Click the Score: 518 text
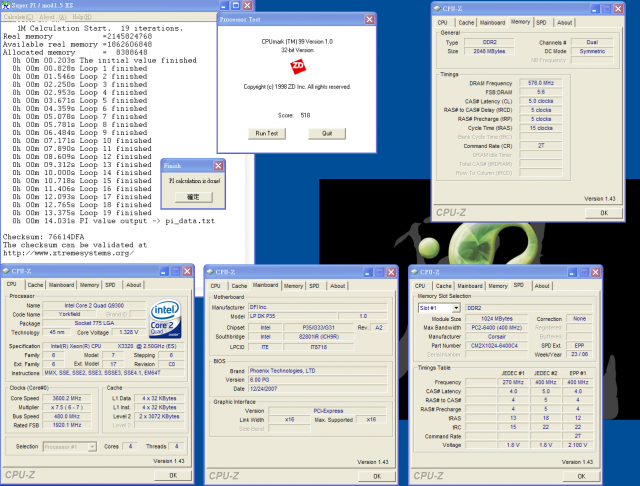The height and width of the screenshot is (486, 640). (294, 115)
